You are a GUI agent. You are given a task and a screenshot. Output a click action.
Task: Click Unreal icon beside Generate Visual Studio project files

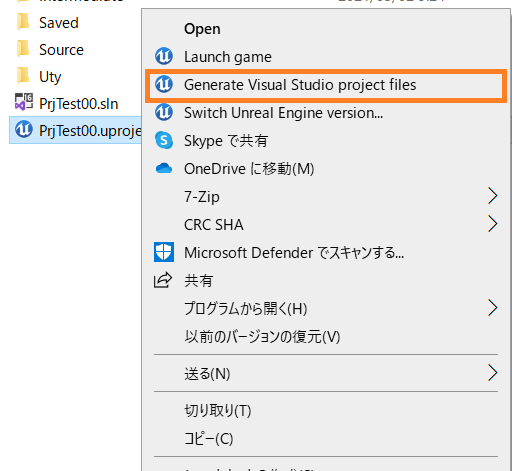[164, 84]
